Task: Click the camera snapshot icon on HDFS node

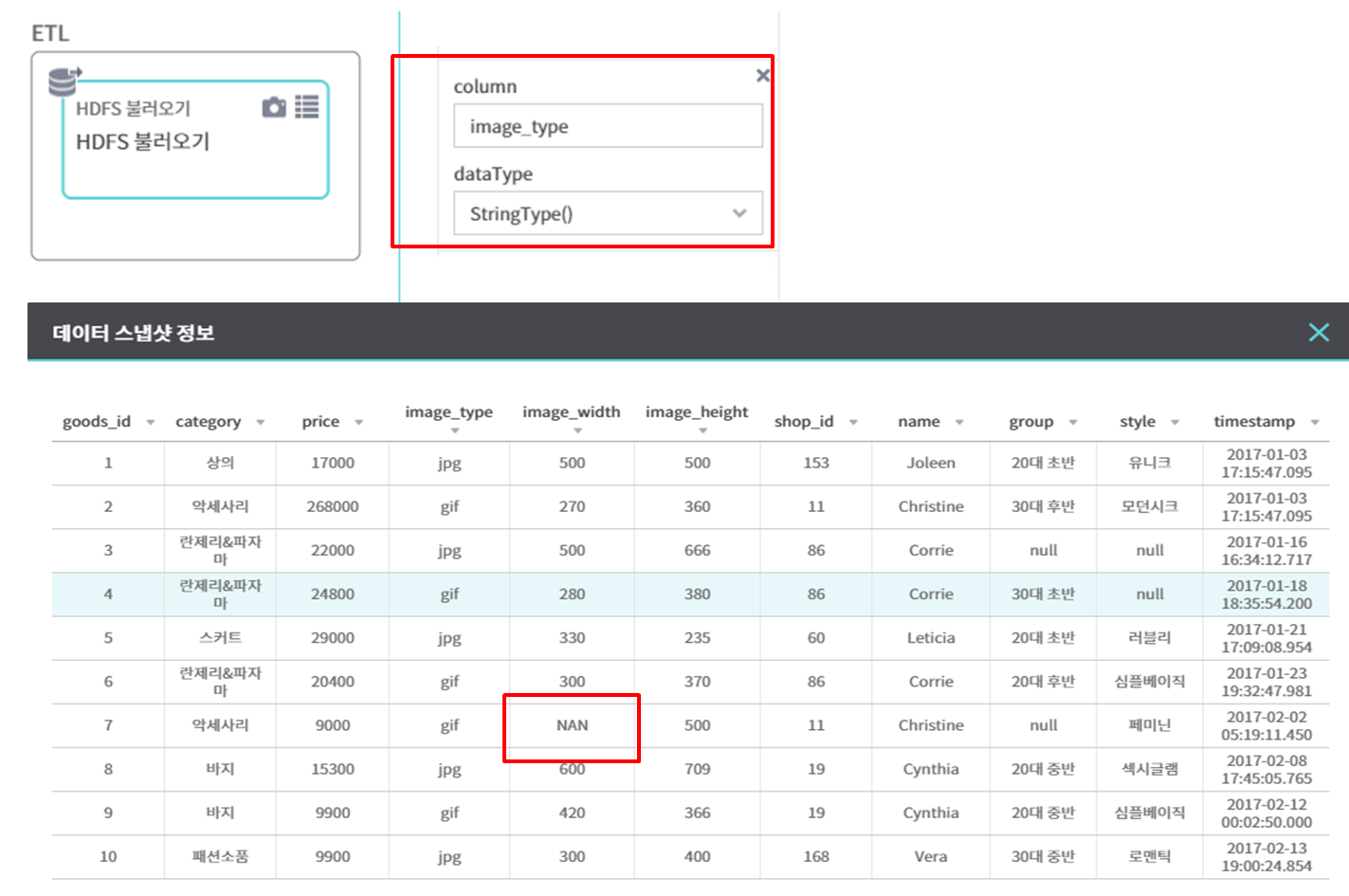Action: [274, 107]
